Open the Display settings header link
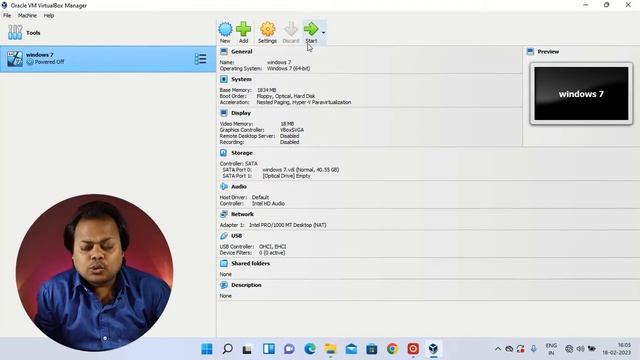 (x=241, y=113)
